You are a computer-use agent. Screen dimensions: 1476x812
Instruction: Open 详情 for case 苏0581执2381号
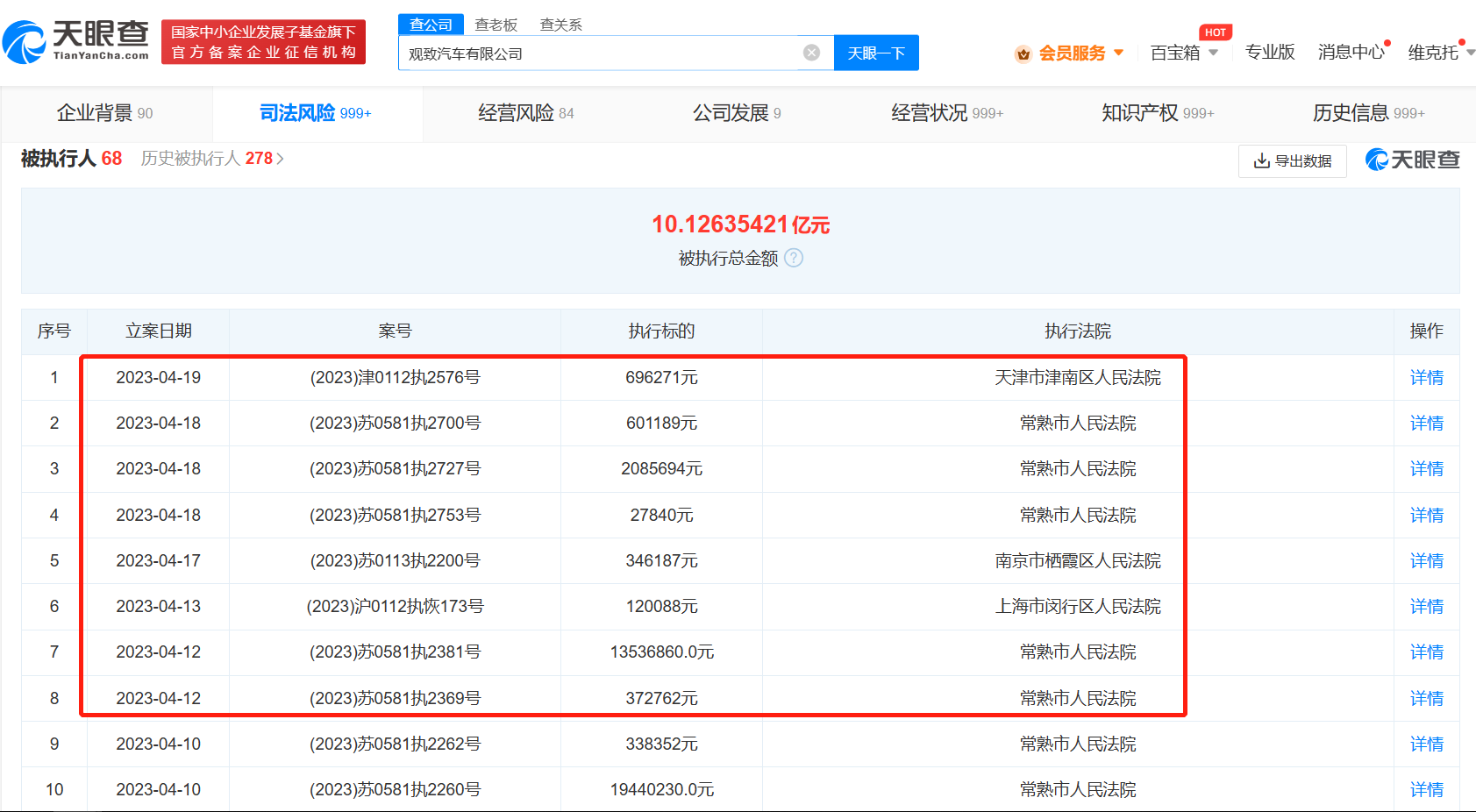coord(1426,652)
